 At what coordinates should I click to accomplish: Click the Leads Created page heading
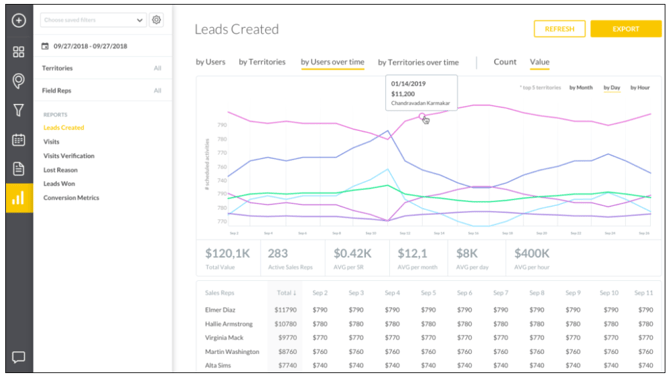(237, 29)
